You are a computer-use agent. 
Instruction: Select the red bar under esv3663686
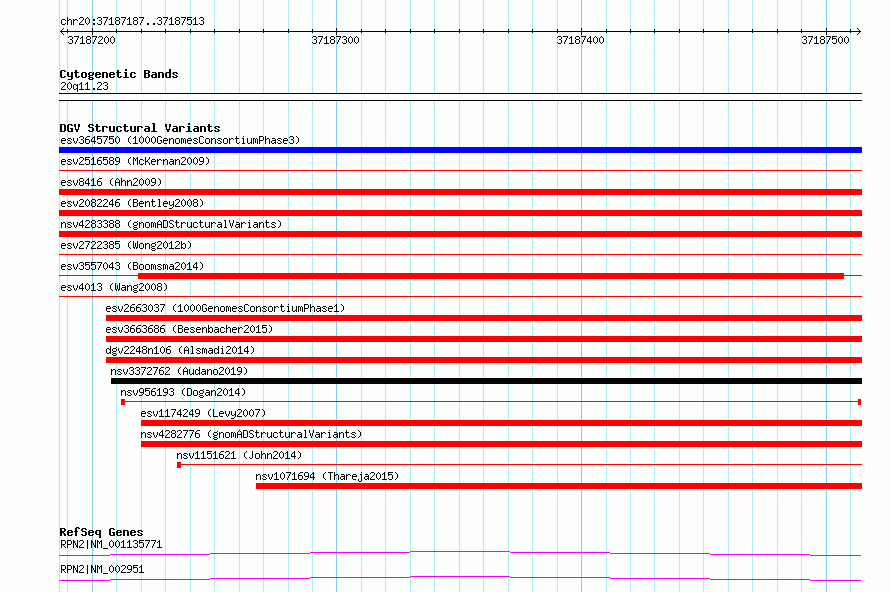point(484,339)
